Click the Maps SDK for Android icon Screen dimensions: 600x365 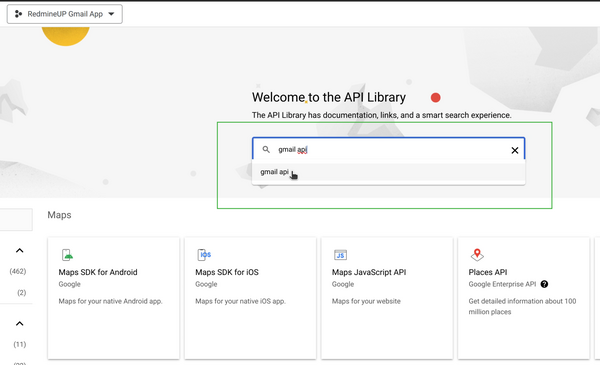pos(67,255)
